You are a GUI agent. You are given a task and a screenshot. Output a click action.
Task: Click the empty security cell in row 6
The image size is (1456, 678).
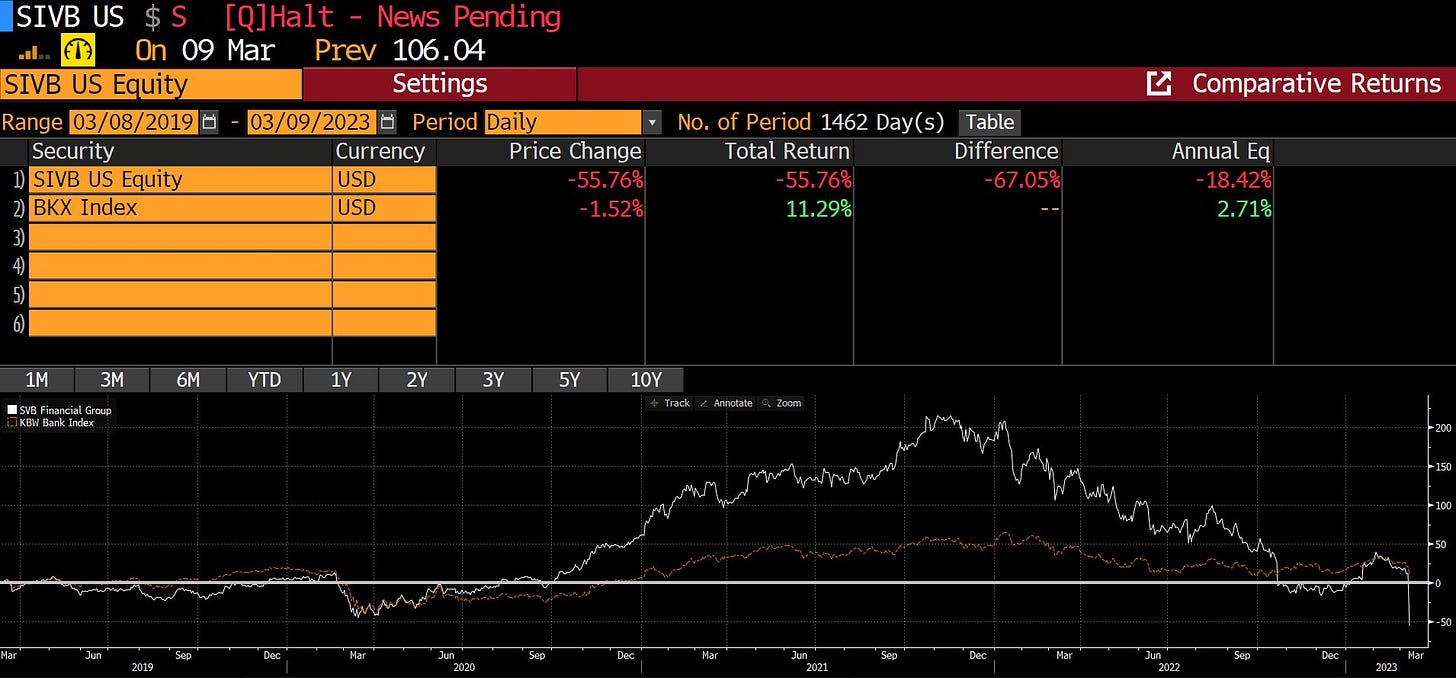point(181,323)
